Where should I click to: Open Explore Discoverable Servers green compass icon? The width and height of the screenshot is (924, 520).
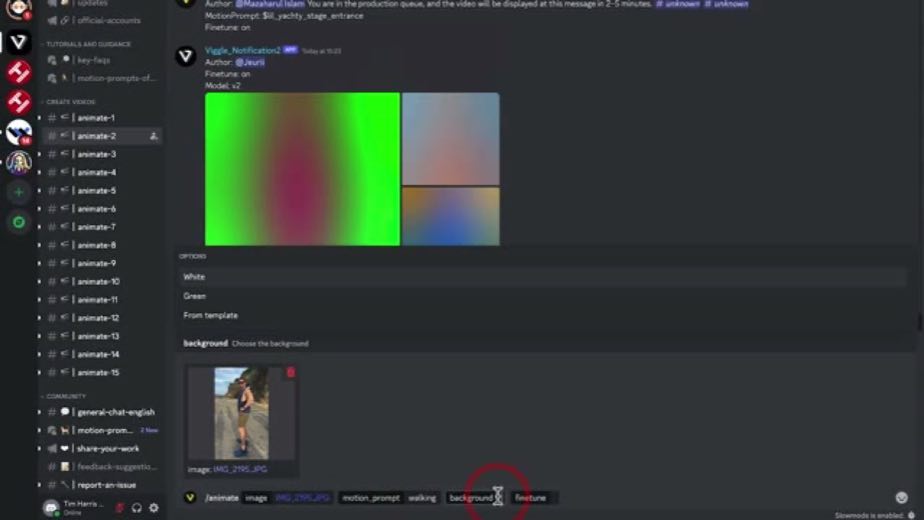click(x=18, y=222)
